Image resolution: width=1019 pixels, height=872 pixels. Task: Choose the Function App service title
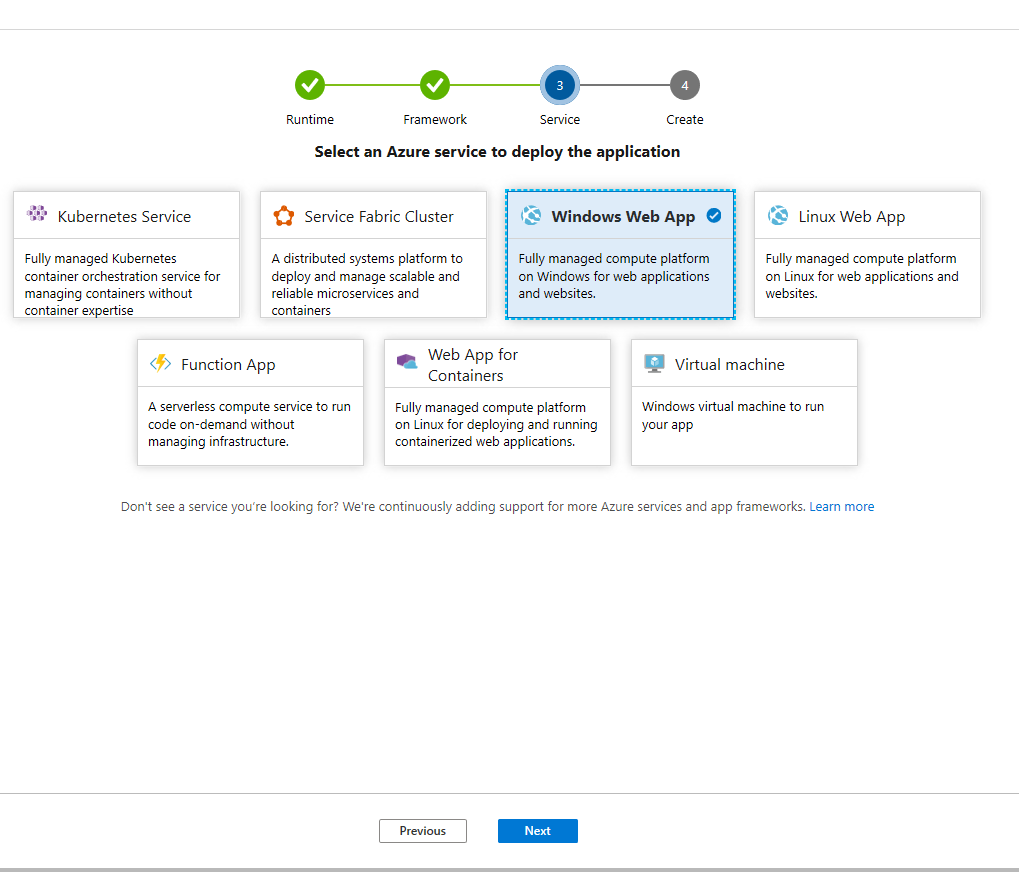point(228,365)
